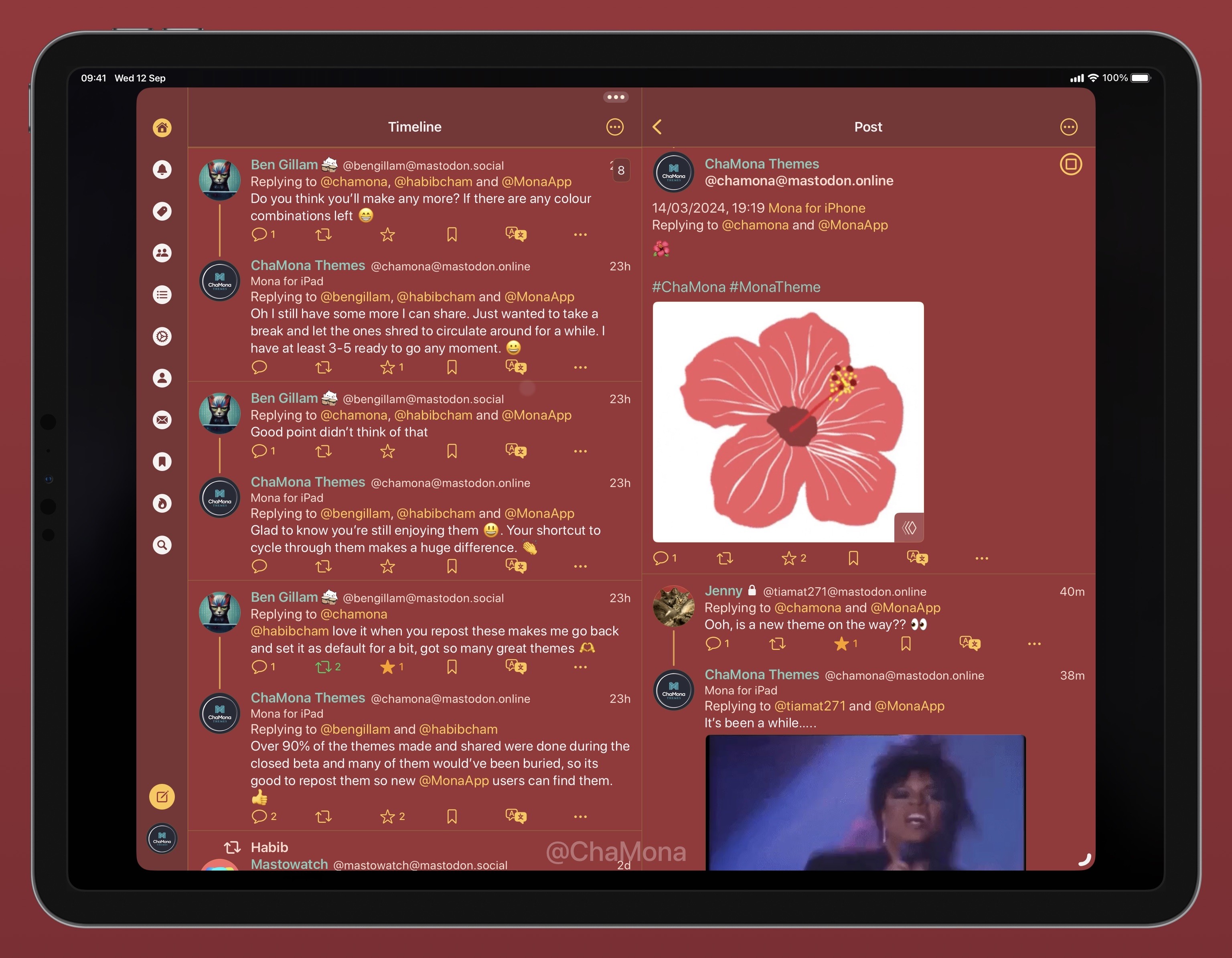
Task: Play the GIF in 'It's been a while' reply
Action: point(865,802)
